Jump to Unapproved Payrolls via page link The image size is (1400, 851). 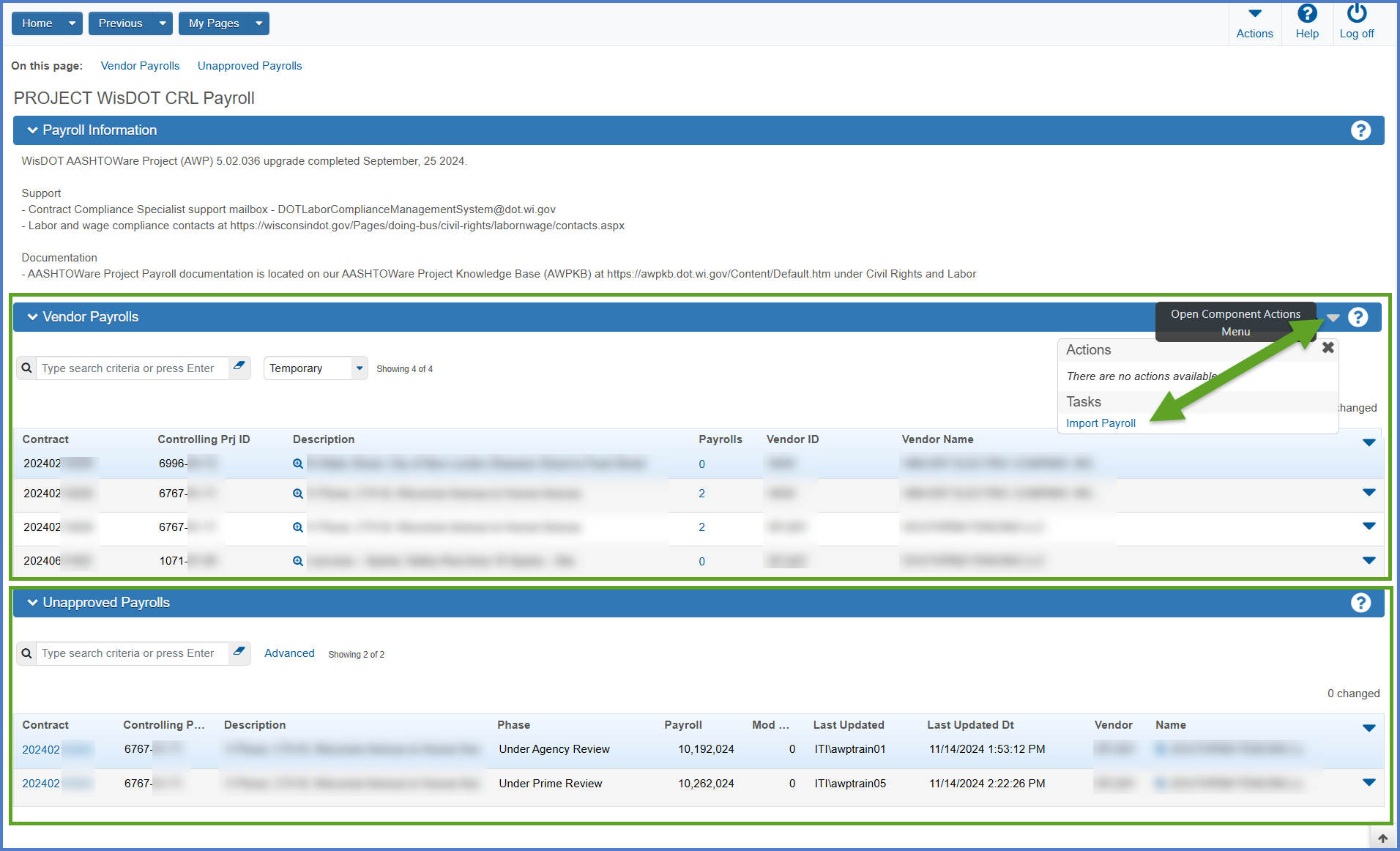pyautogui.click(x=250, y=66)
